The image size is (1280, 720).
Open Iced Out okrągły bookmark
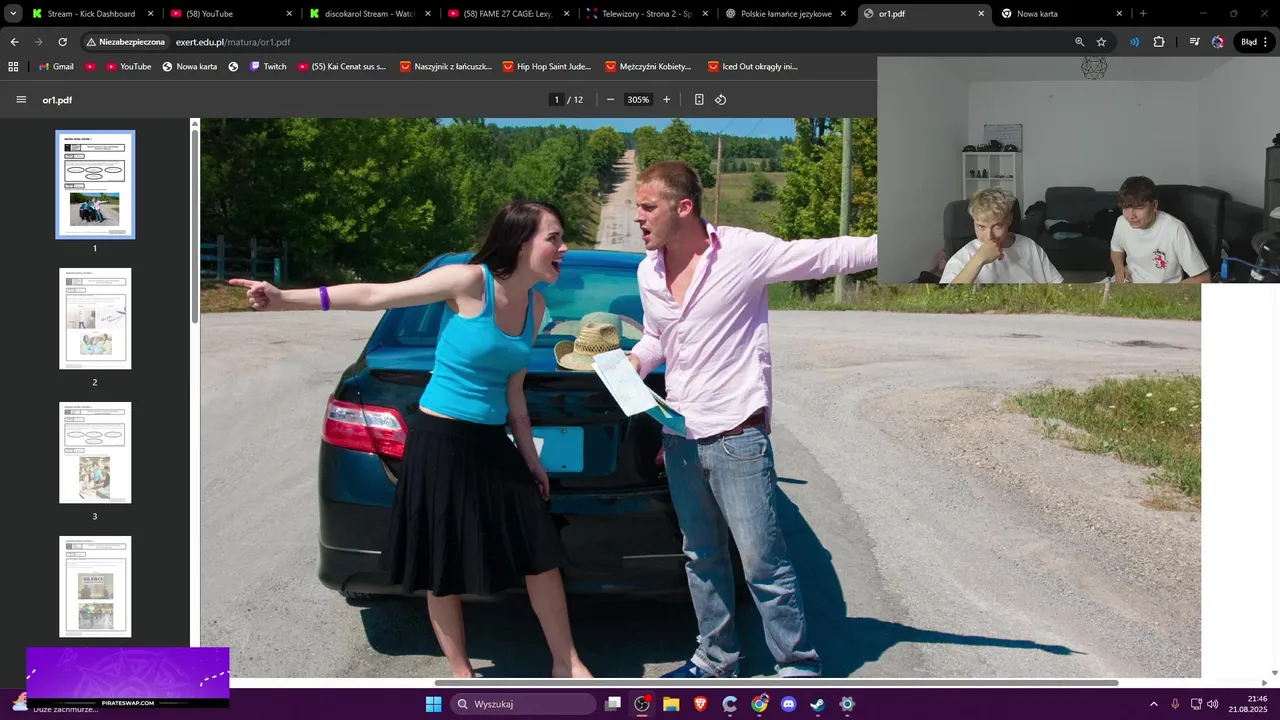[752, 67]
